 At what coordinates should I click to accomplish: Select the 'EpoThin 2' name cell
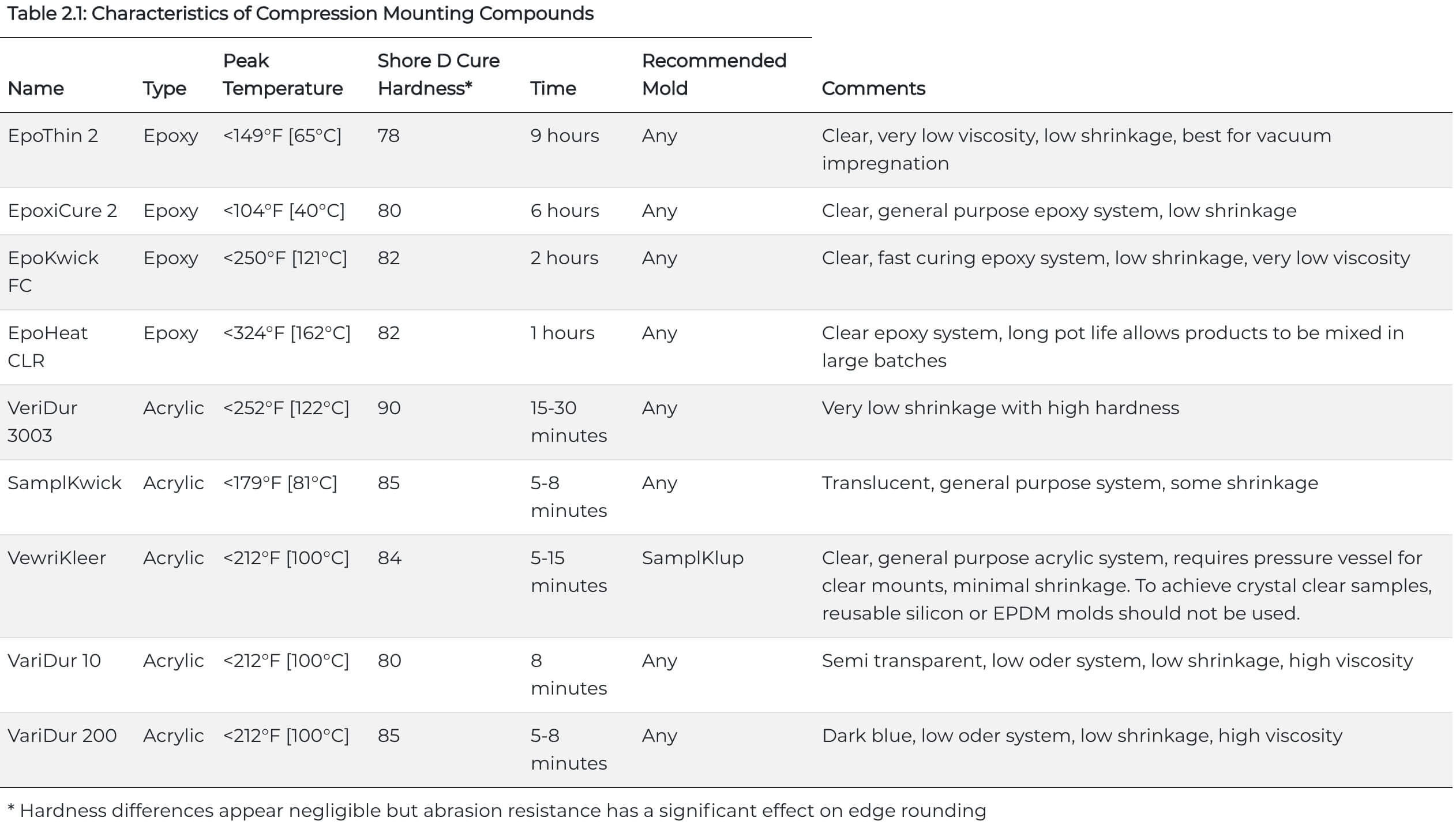(x=53, y=136)
